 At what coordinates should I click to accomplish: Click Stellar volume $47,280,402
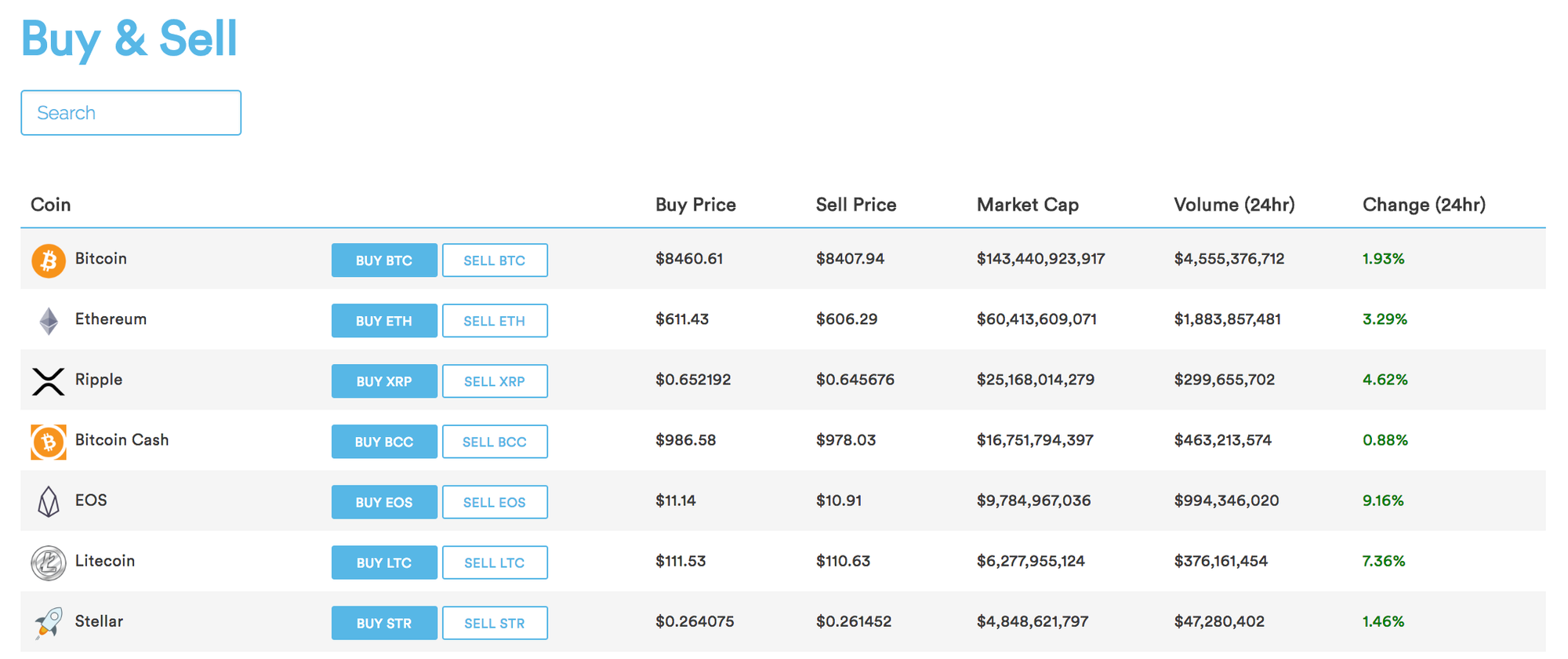pos(1219,621)
